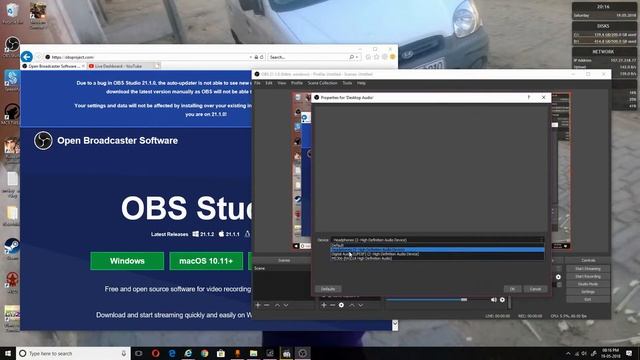This screenshot has height=360, width=640.
Task: Move scene down with the down arrow
Action: 286,305
